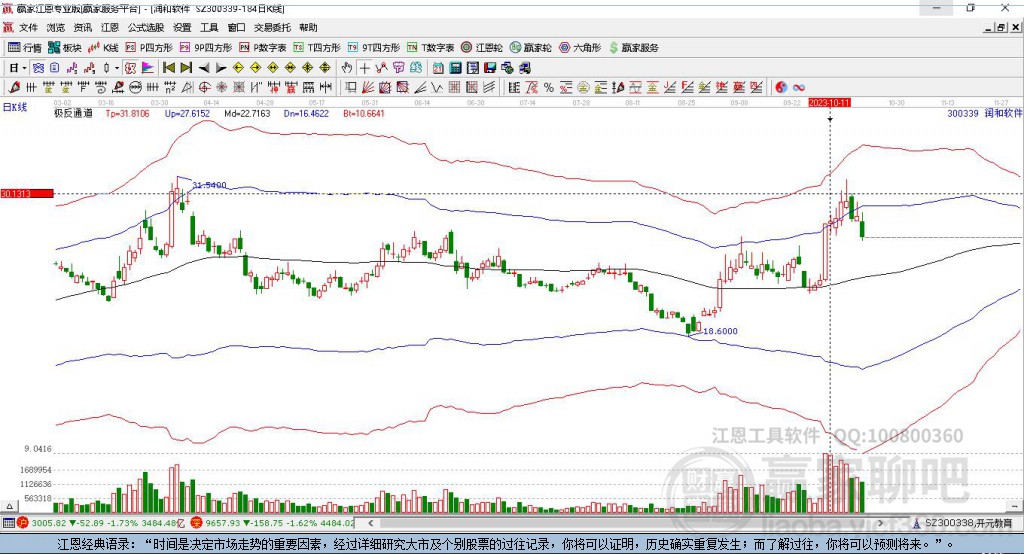Select the hand pan tool
The width and height of the screenshot is (1024, 554).
tap(347, 68)
